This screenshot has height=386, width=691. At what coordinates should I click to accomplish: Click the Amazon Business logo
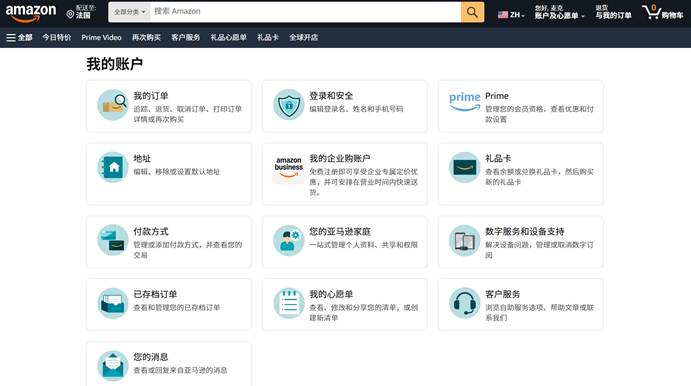tap(289, 167)
